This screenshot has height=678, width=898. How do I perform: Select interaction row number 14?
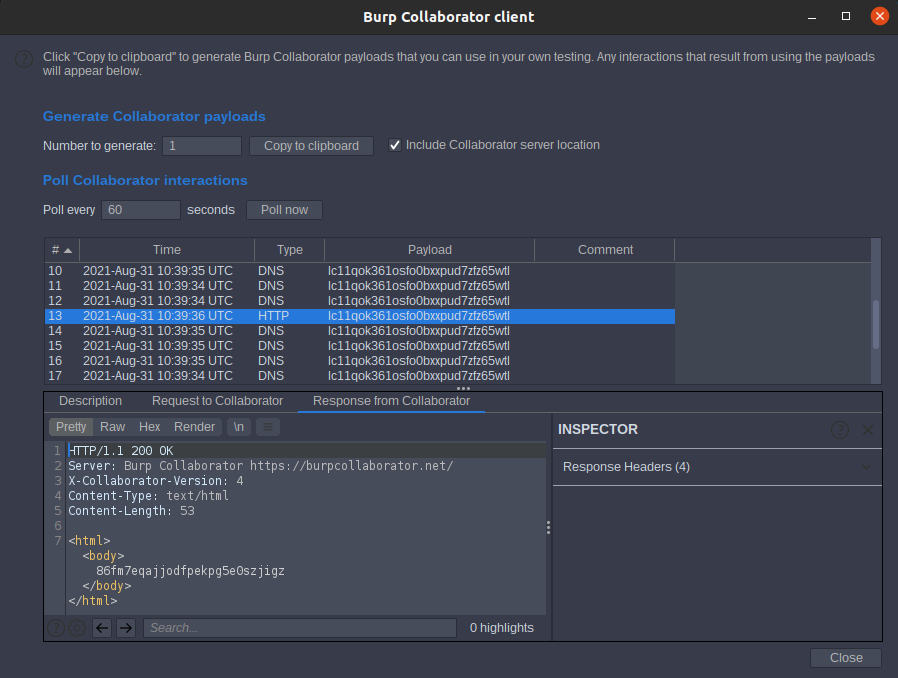[360, 331]
